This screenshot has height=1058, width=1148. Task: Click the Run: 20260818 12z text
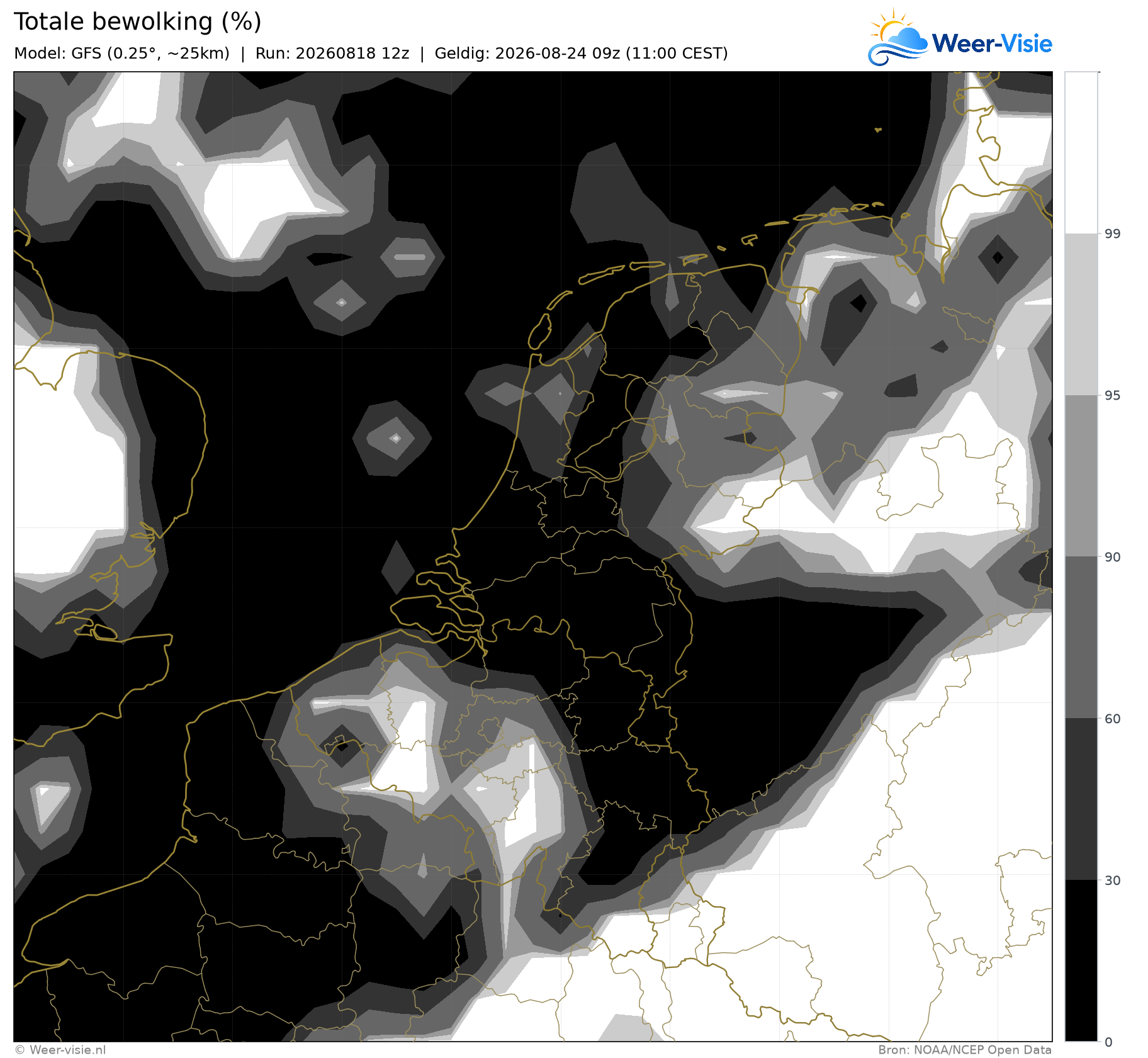point(332,53)
